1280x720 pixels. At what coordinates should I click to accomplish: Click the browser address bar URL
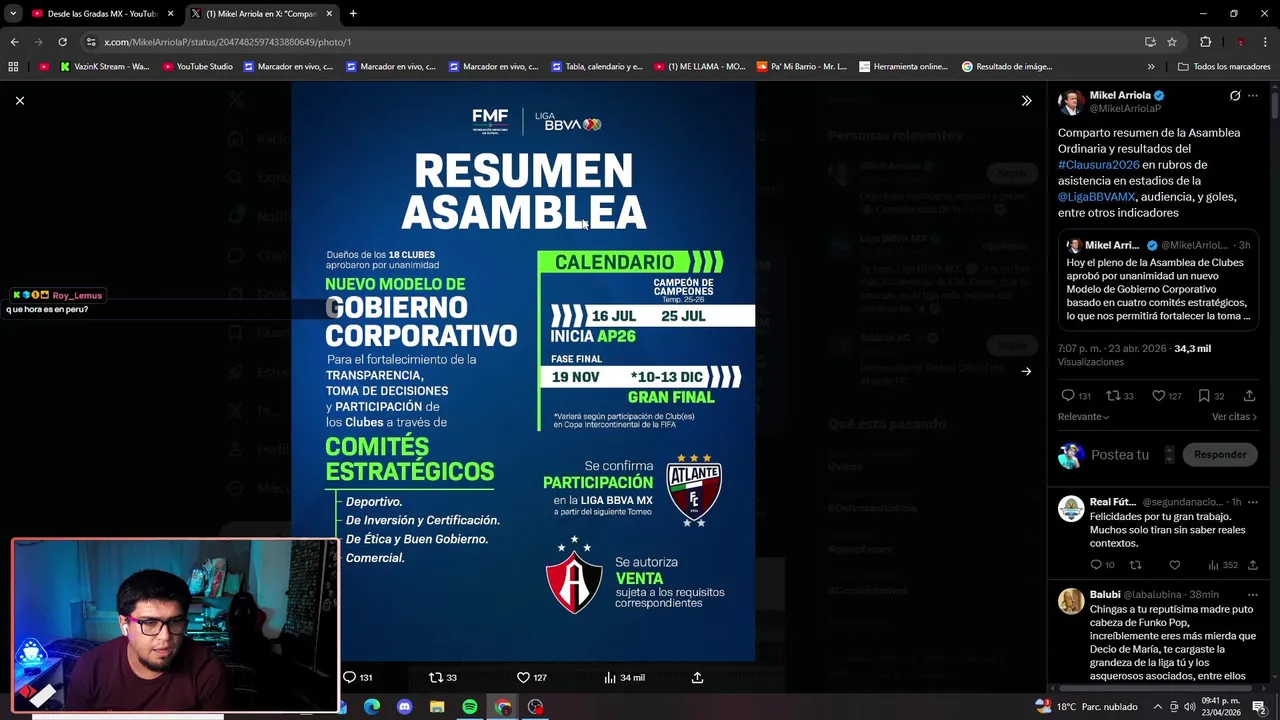[227, 42]
